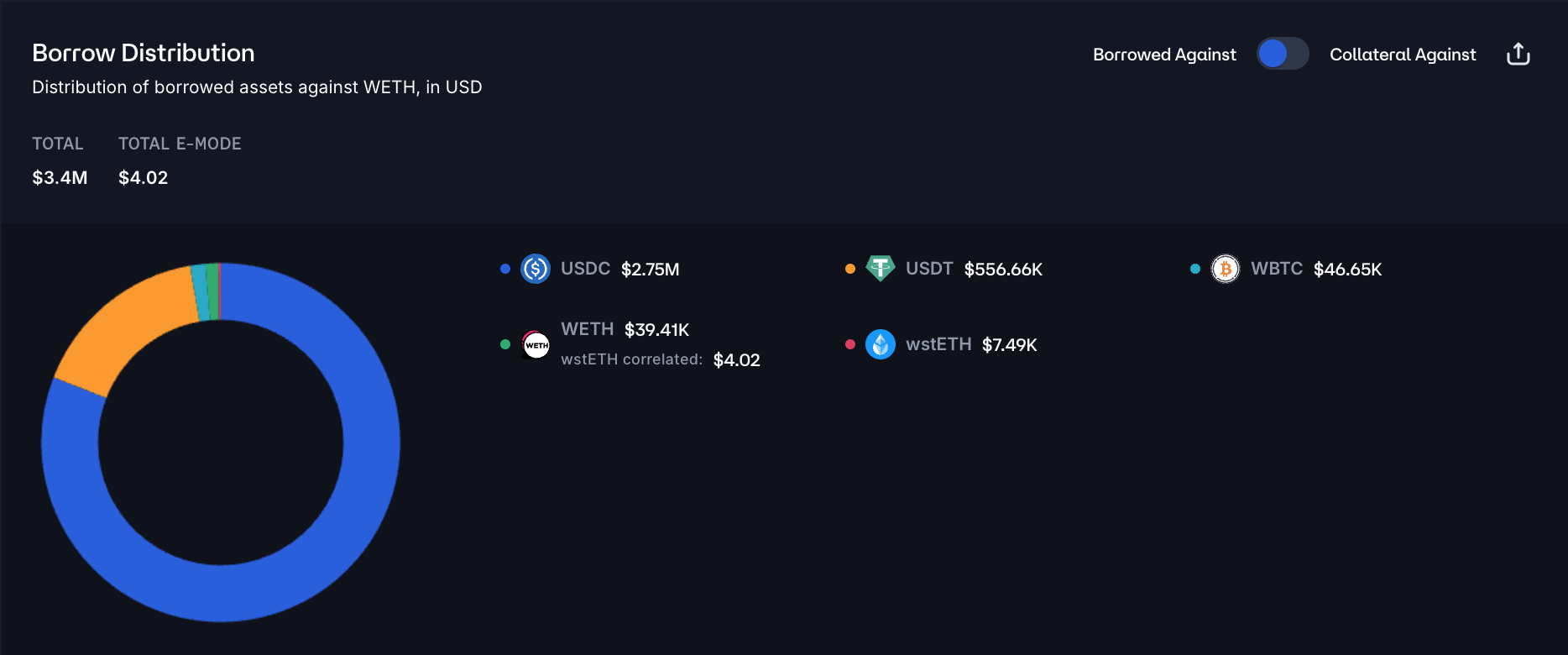
Task: Click the wstETH droplet icon
Action: point(880,344)
